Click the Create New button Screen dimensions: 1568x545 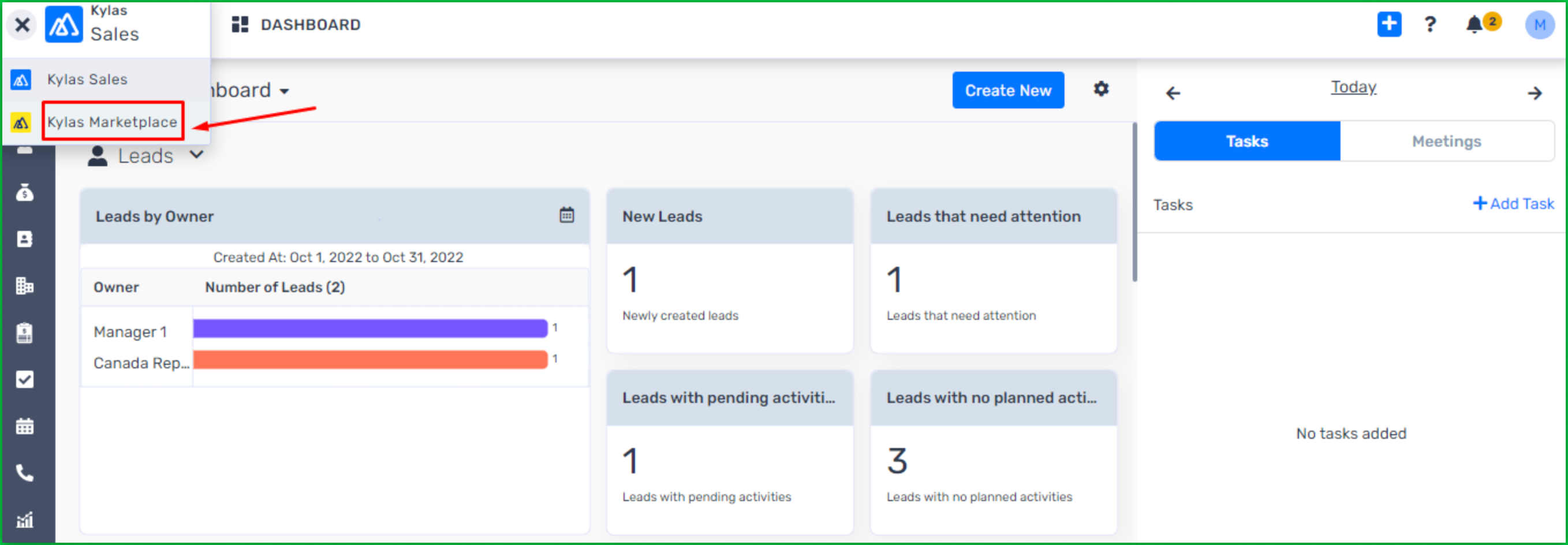point(1007,90)
